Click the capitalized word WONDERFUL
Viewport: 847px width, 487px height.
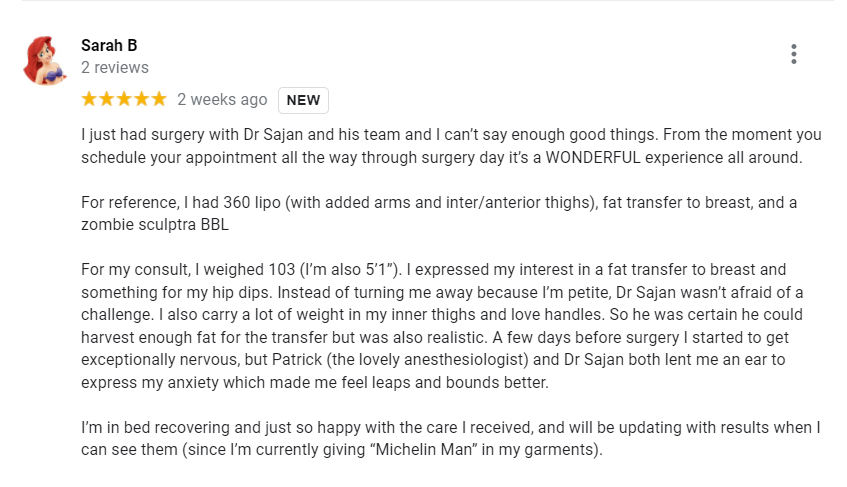pos(593,158)
